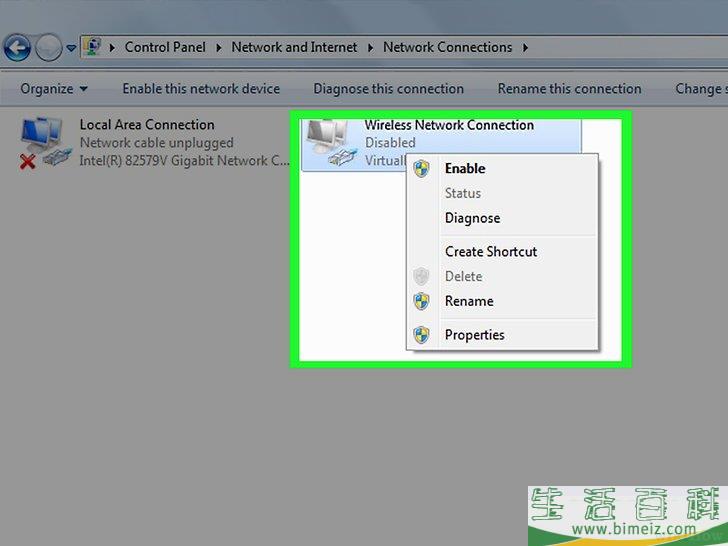Expand arrow after Network Connections breadcrumb

pyautogui.click(x=524, y=47)
